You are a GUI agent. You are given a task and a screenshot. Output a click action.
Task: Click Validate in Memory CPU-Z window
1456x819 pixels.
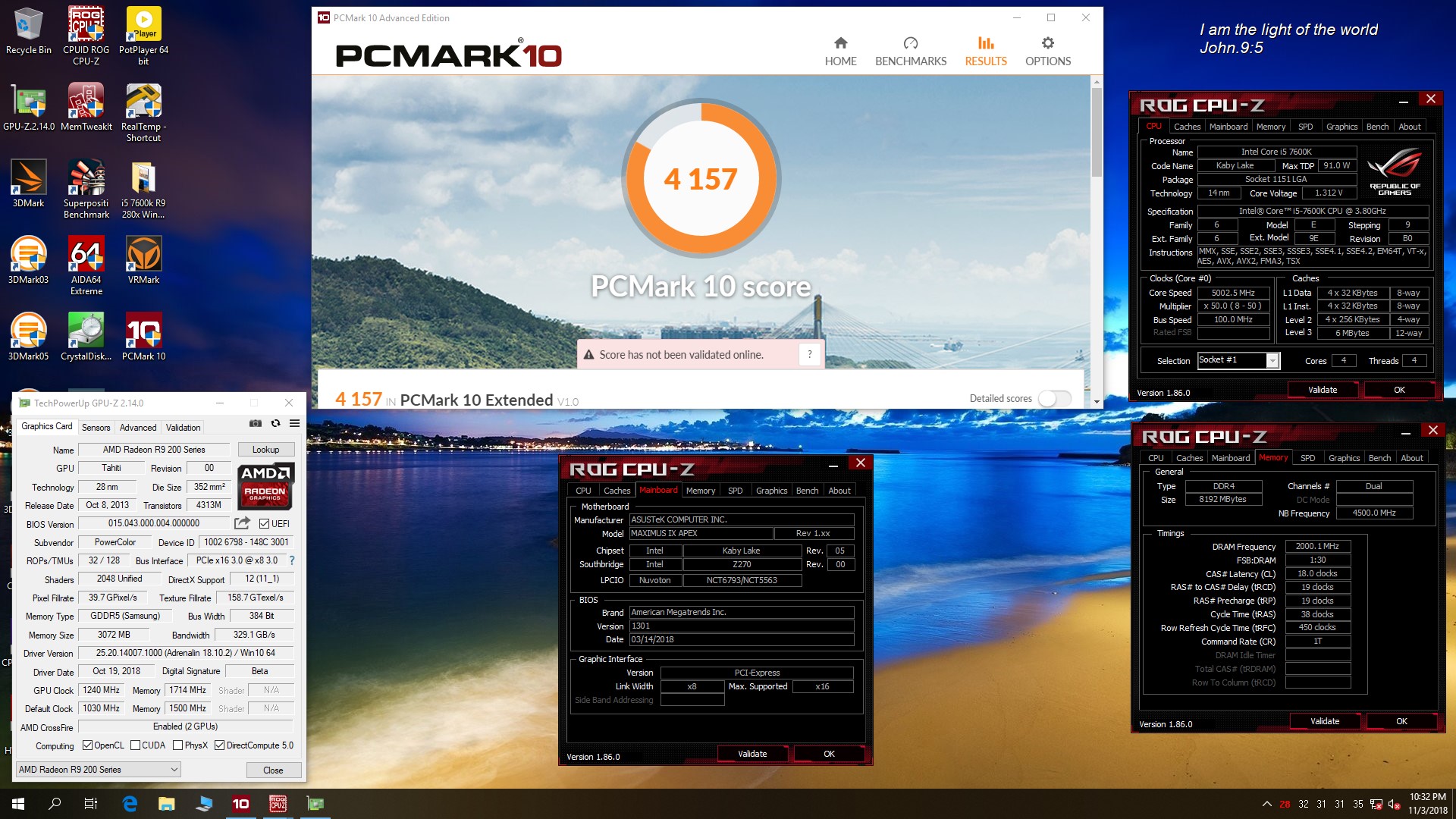[1325, 721]
